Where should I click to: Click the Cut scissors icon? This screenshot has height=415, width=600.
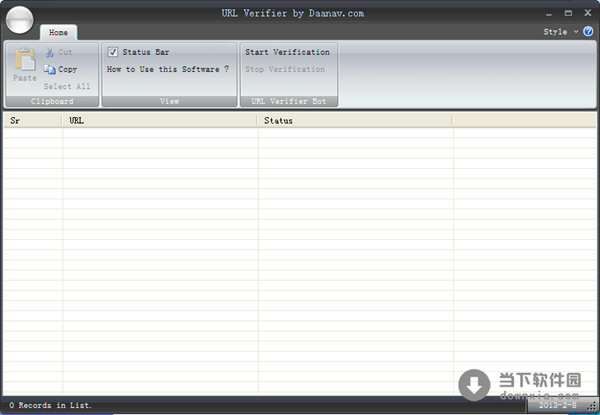[x=49, y=52]
